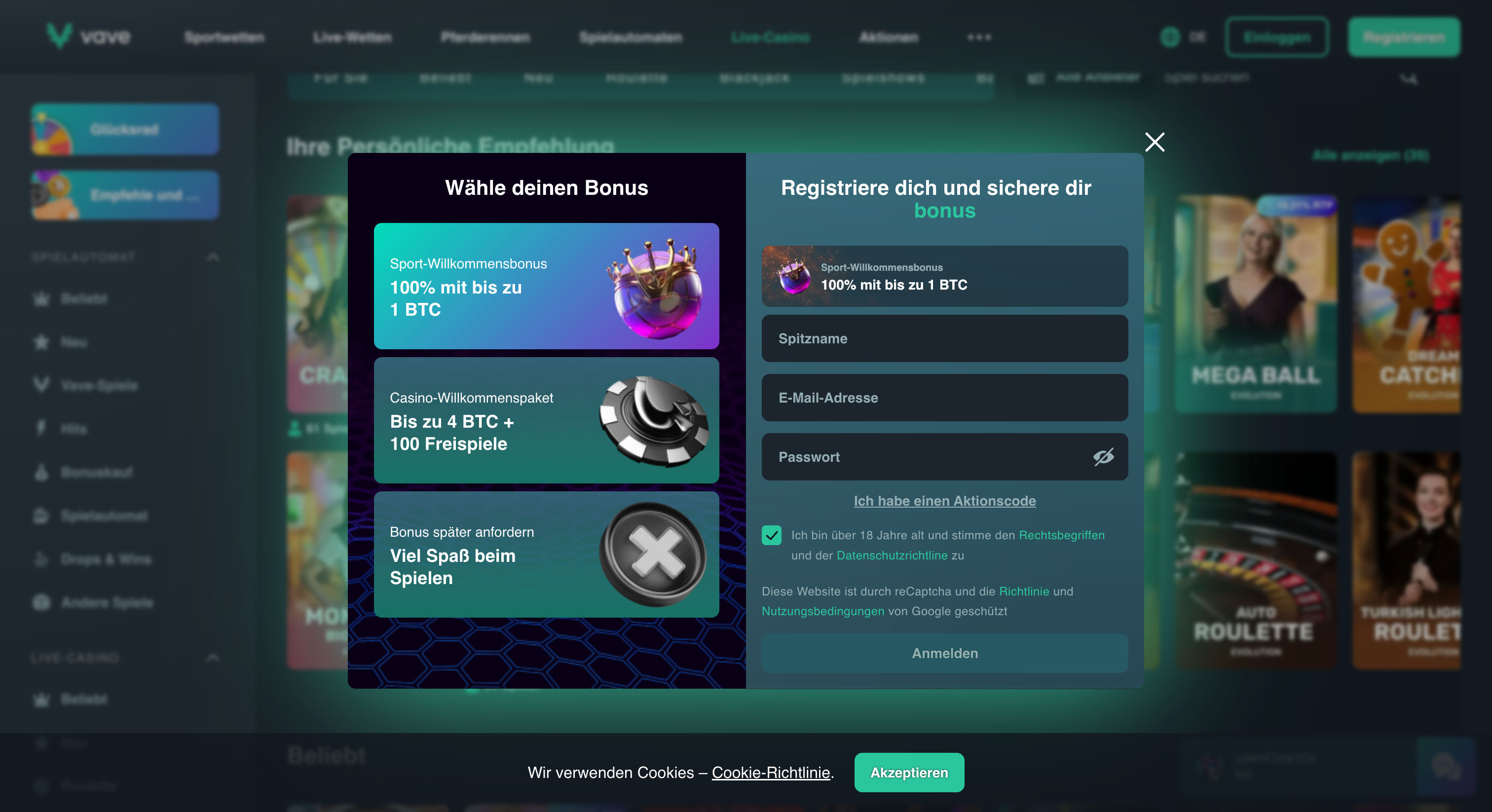
Task: Click the gray X coin icon
Action: (x=653, y=554)
